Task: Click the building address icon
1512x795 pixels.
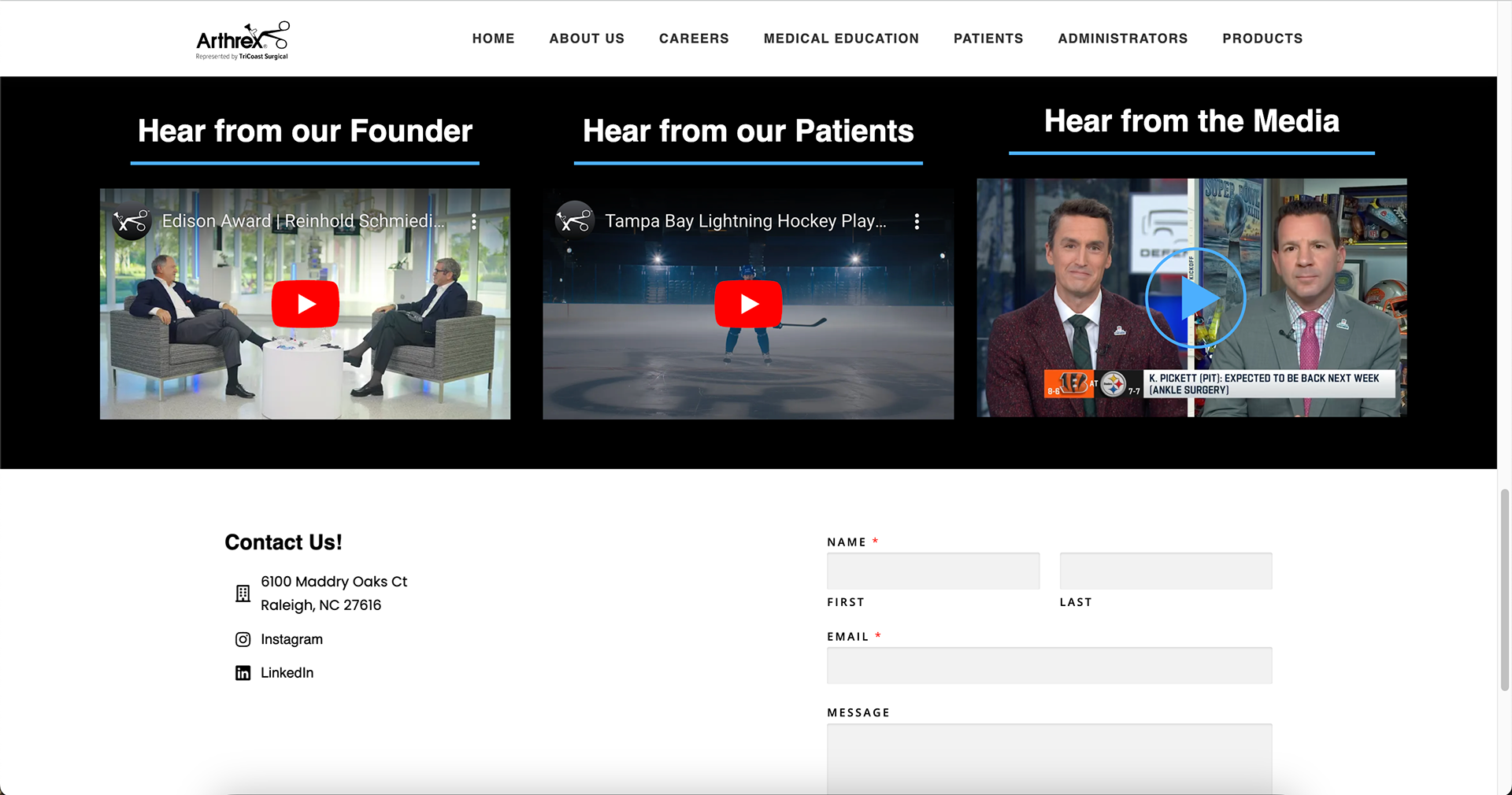Action: 243,593
